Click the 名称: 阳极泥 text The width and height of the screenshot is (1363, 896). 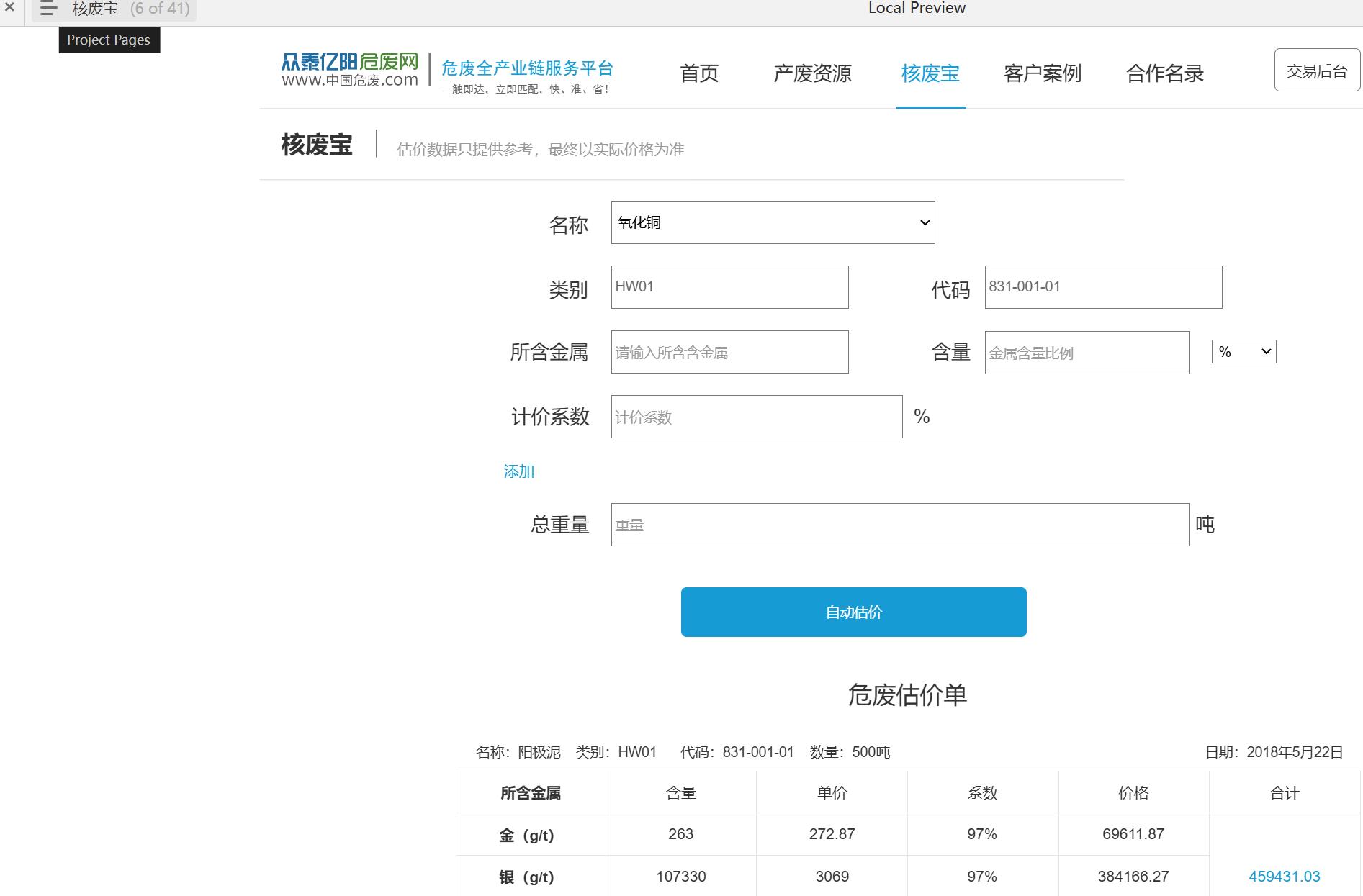click(x=518, y=752)
